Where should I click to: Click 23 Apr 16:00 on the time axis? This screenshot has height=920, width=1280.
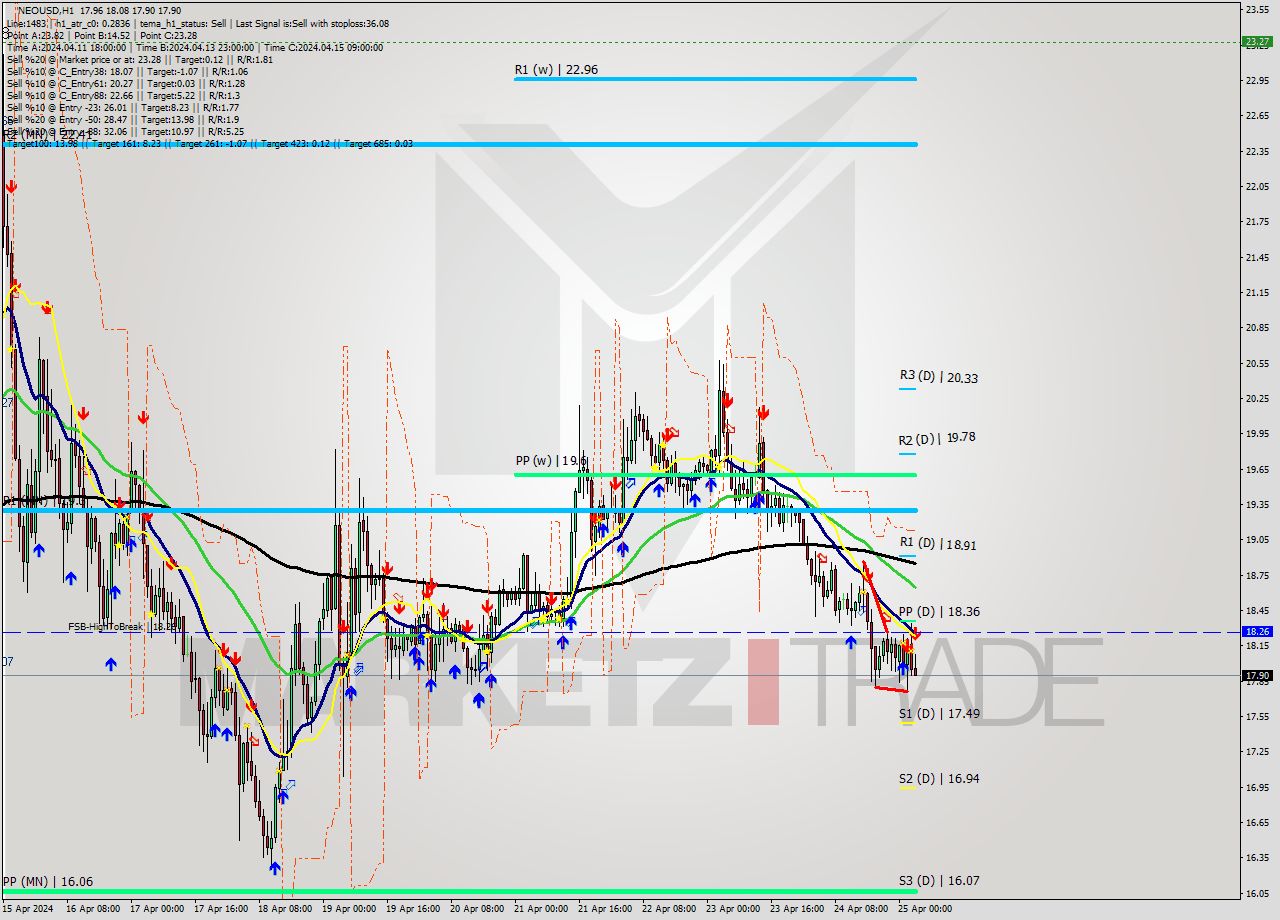[797, 909]
